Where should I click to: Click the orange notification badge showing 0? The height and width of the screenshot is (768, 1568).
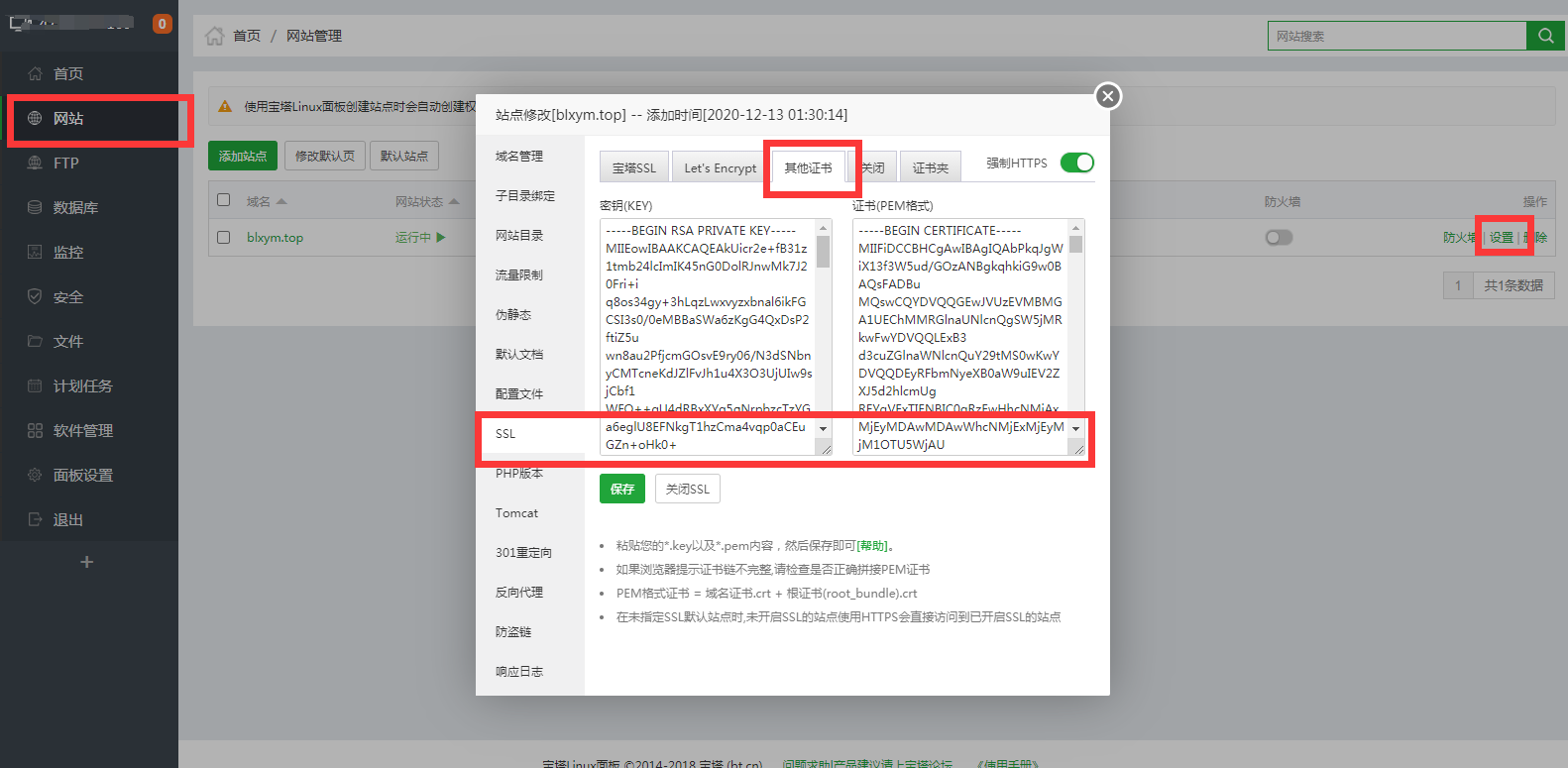[x=163, y=24]
